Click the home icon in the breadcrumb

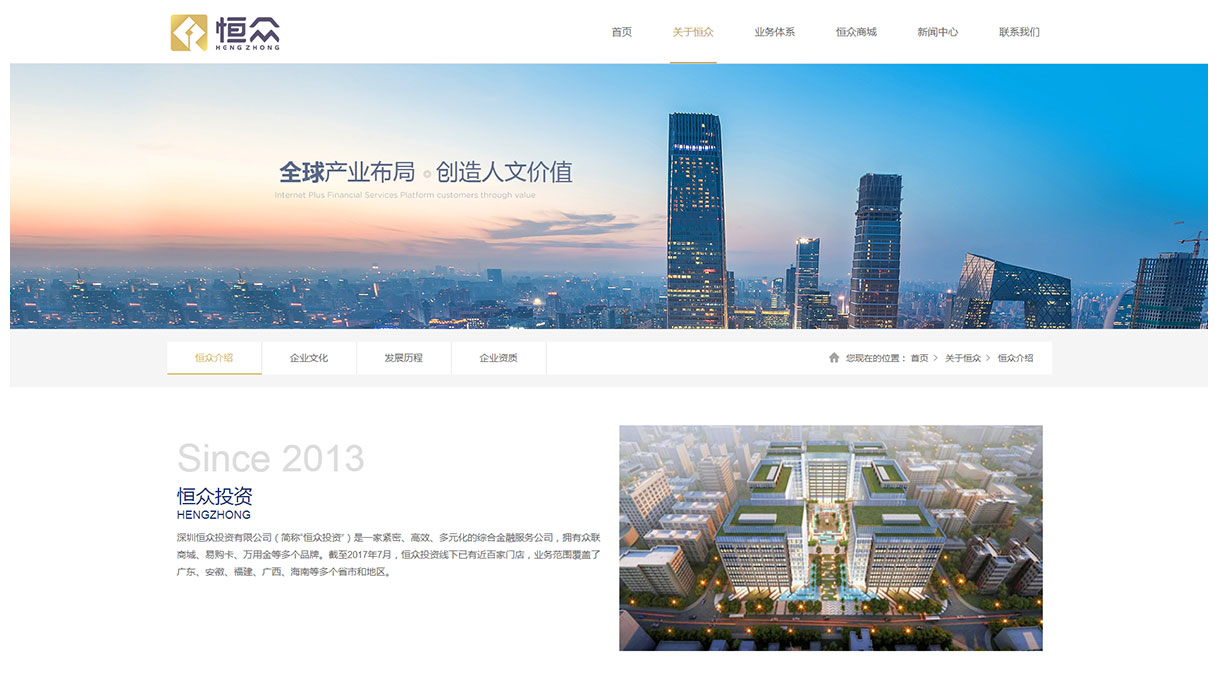point(834,358)
